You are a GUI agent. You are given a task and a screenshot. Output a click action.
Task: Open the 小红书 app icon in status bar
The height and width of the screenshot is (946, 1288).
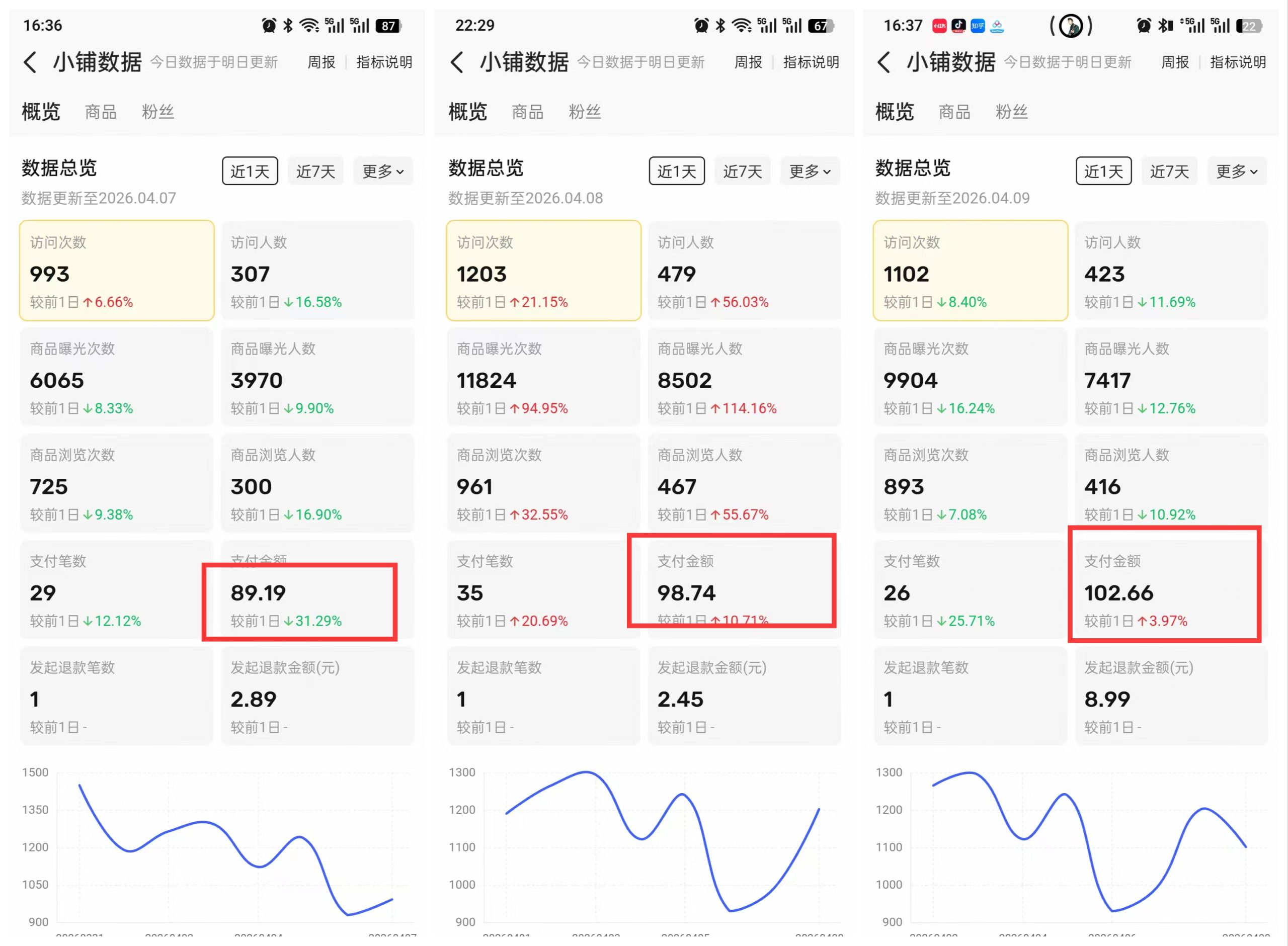coord(938,25)
